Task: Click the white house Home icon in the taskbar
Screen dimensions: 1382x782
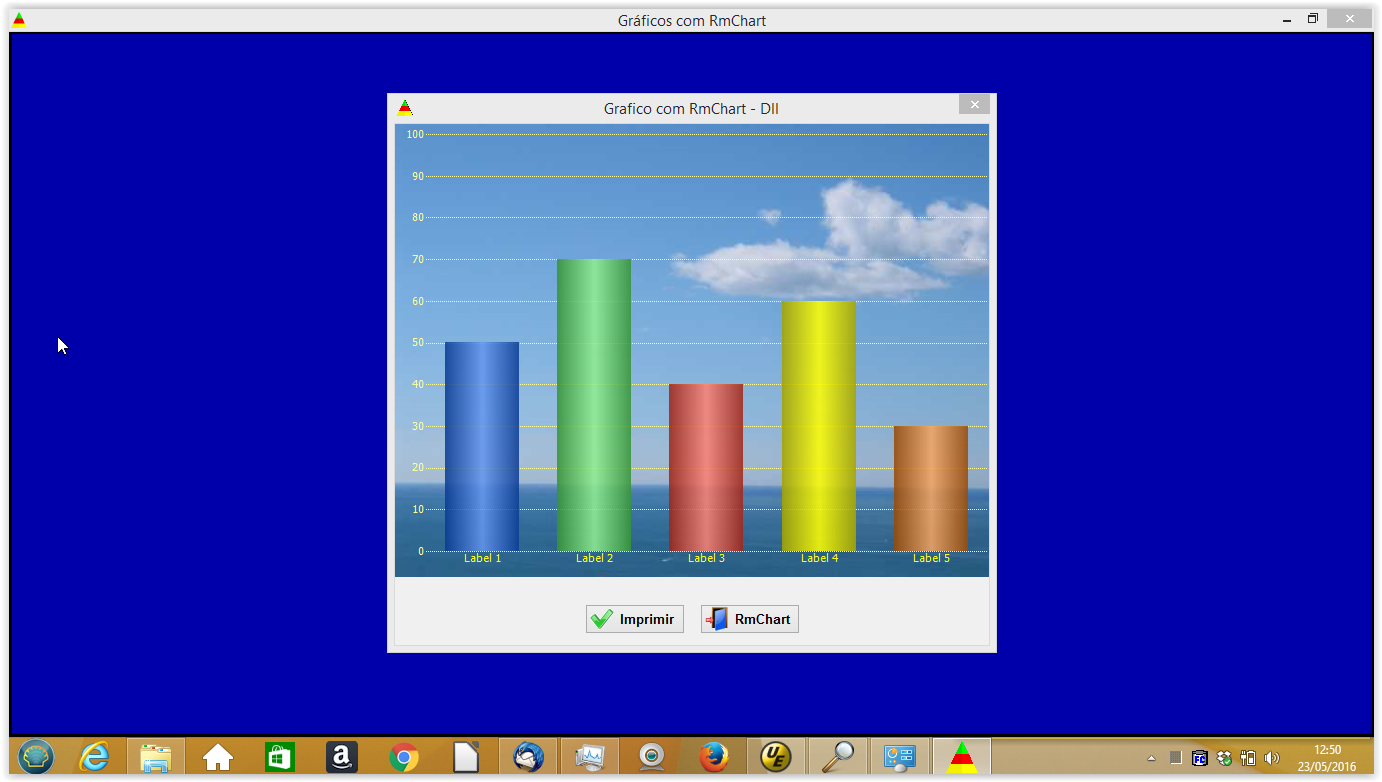Action: point(218,757)
